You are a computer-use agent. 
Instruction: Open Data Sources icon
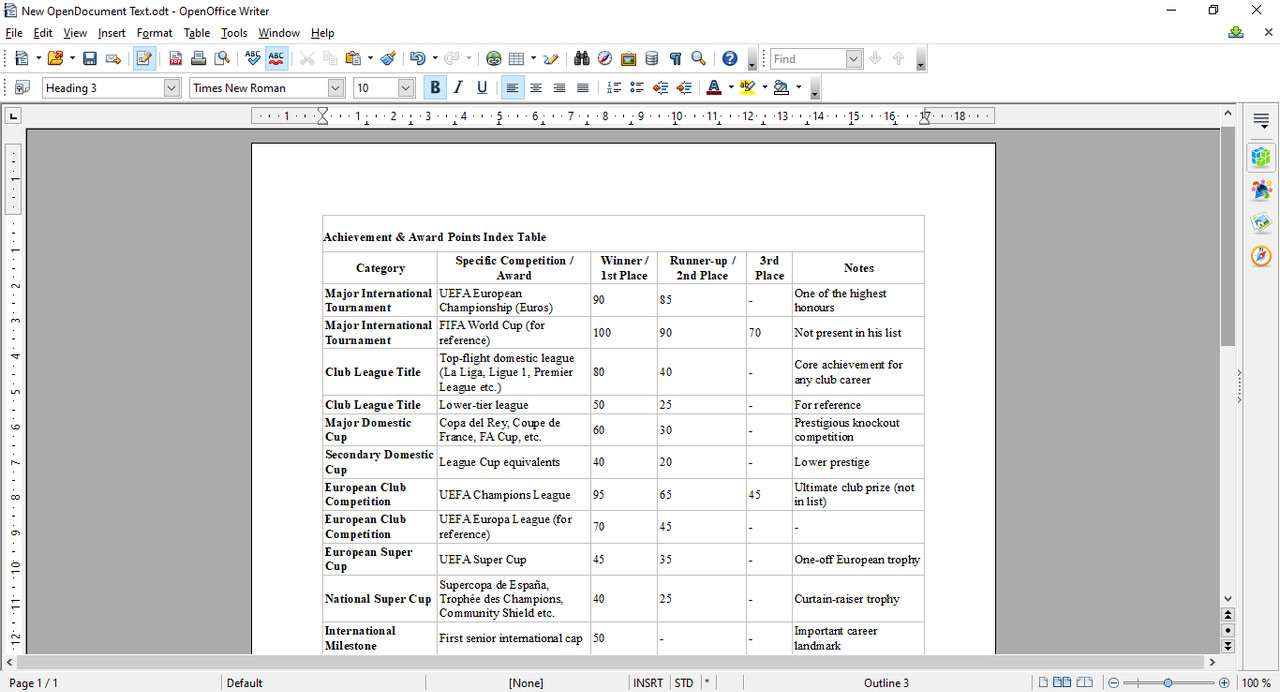(652, 59)
